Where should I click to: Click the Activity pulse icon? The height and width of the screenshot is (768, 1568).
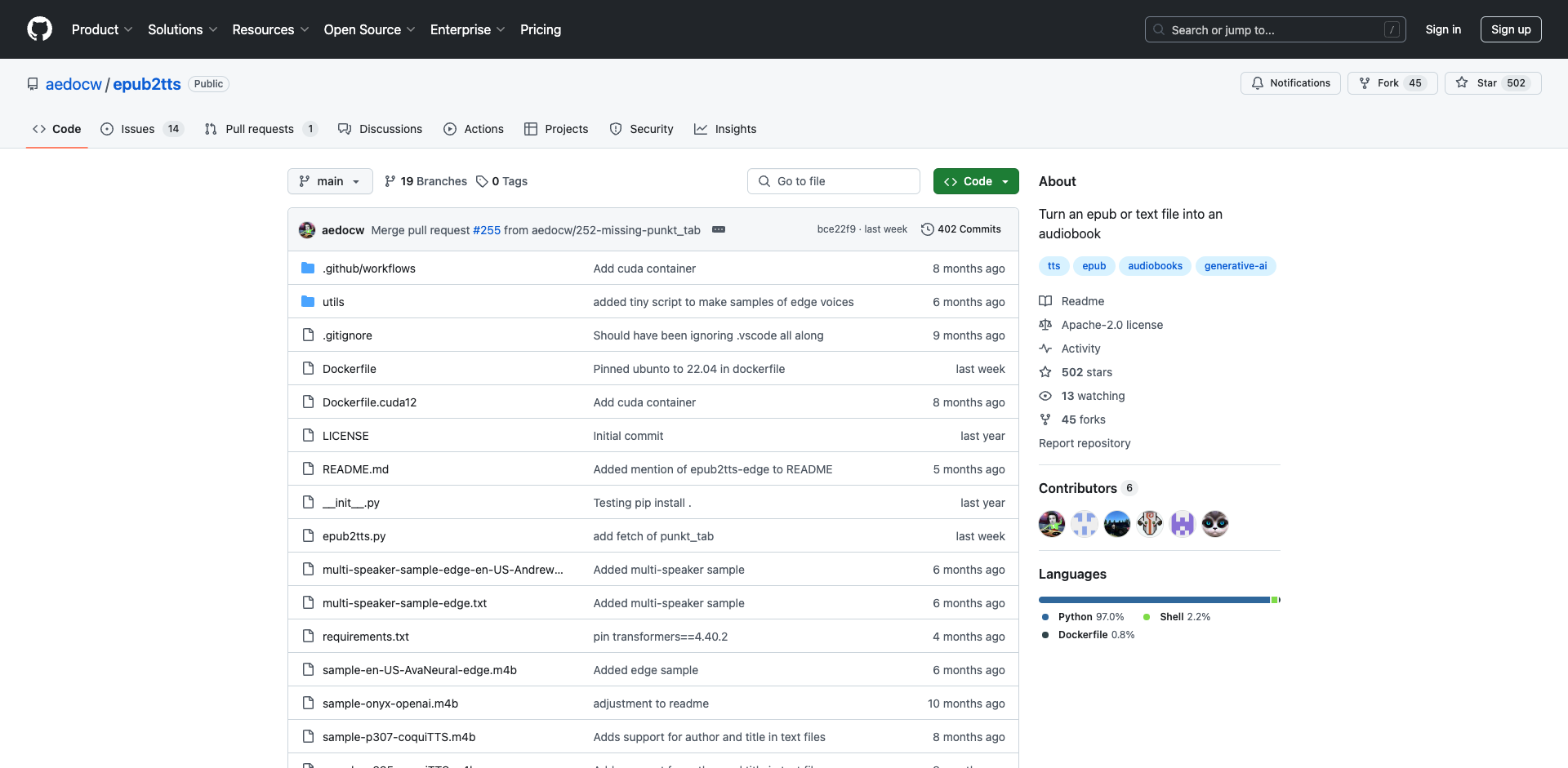[1045, 348]
